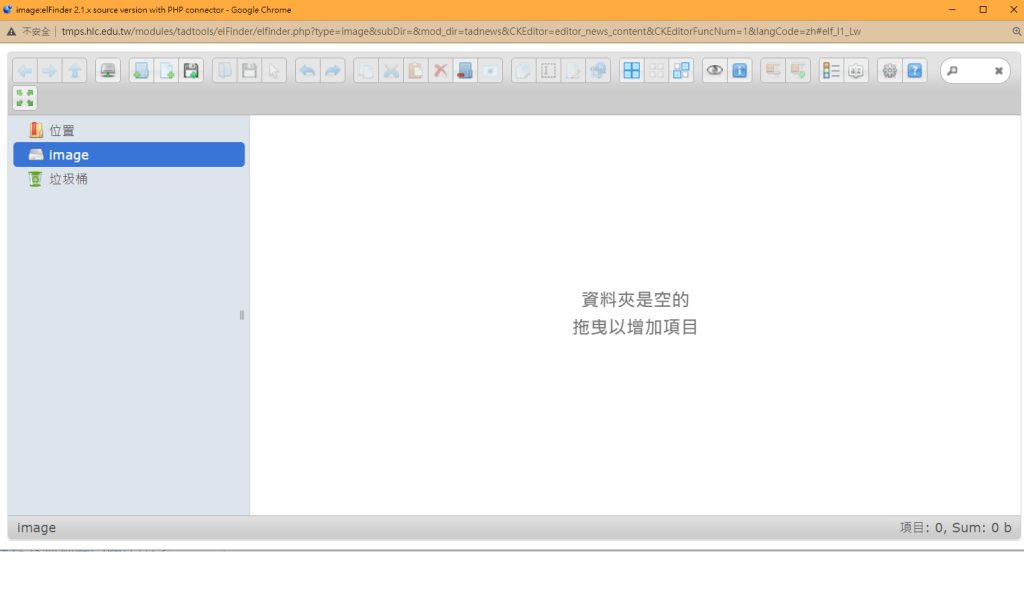The width and height of the screenshot is (1024, 608).
Task: Open the 垃圾桶 trash folder
Action: click(x=129, y=179)
